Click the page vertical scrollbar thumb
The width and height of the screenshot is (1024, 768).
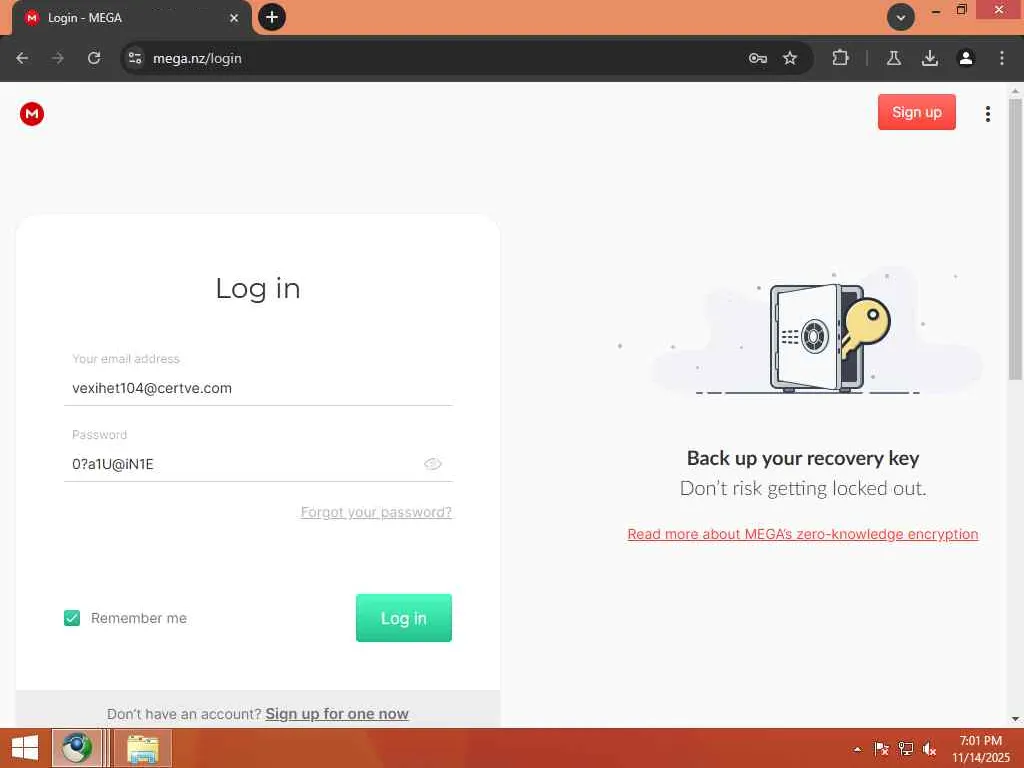click(1015, 239)
